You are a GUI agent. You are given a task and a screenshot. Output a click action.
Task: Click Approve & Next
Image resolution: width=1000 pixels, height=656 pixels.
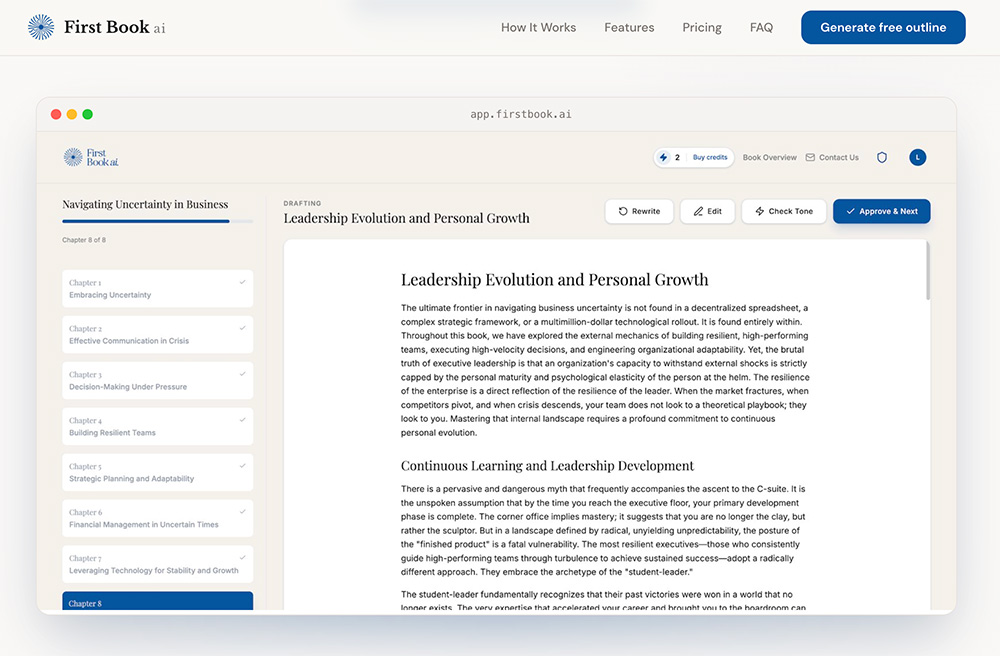pyautogui.click(x=881, y=211)
